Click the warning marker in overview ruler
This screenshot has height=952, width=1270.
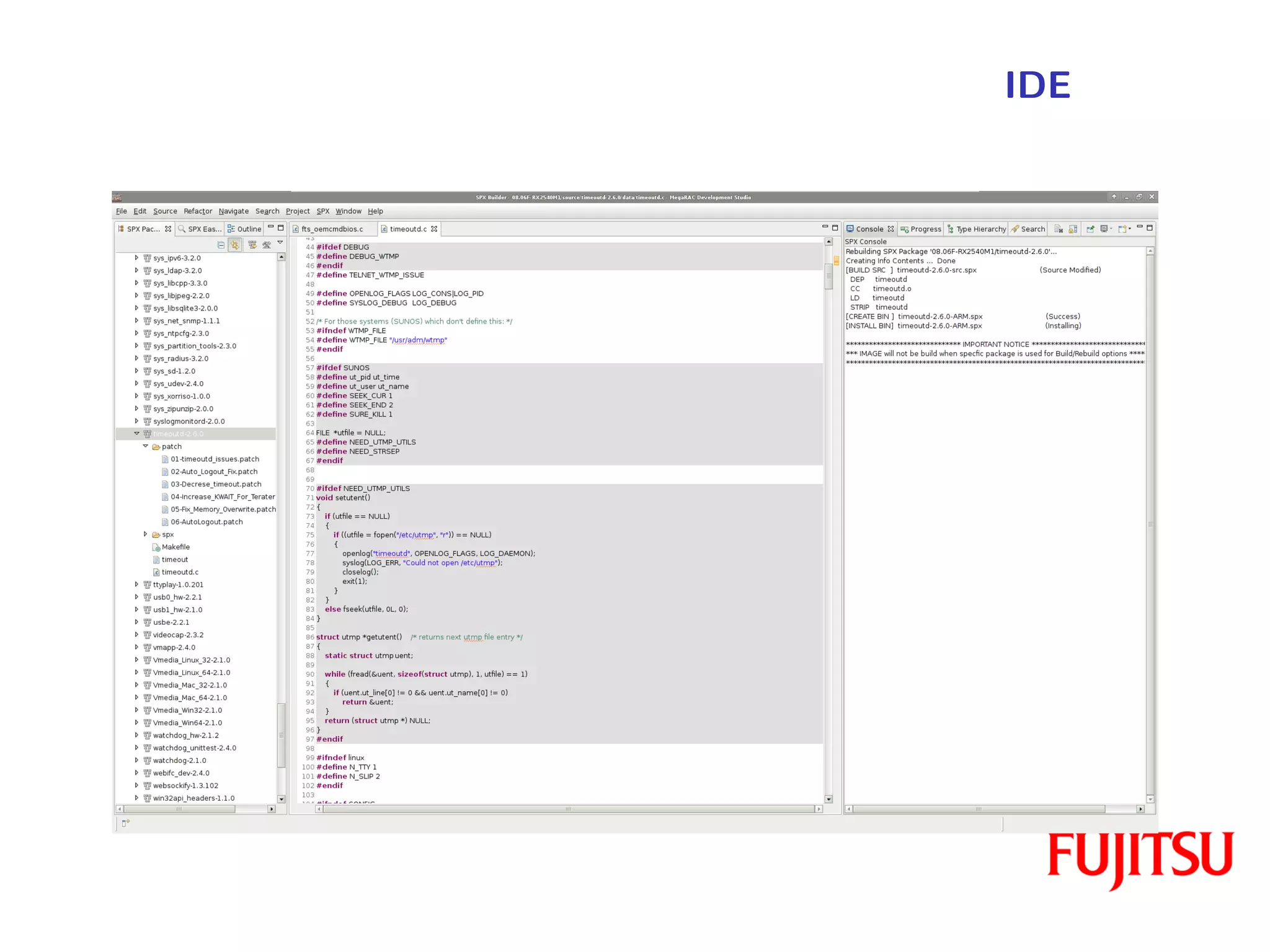[x=837, y=261]
